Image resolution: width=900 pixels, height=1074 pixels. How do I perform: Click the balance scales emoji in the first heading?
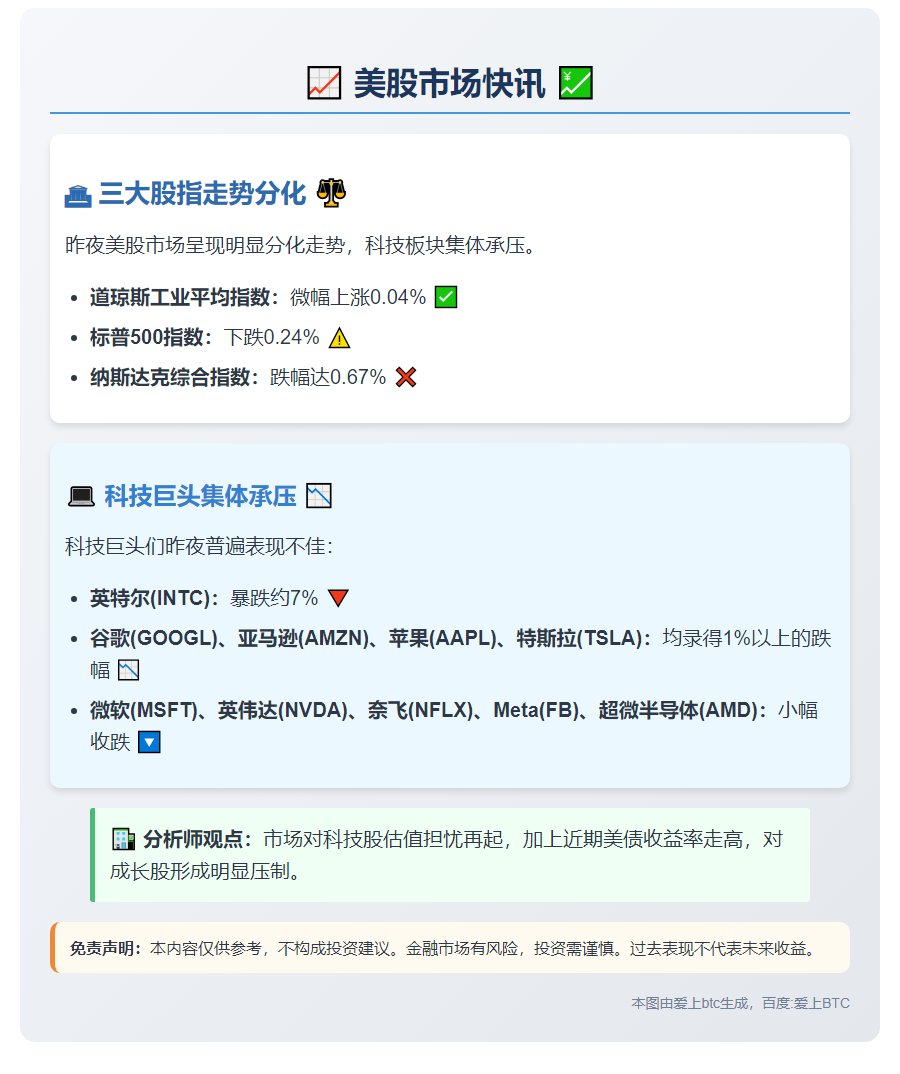tap(330, 193)
